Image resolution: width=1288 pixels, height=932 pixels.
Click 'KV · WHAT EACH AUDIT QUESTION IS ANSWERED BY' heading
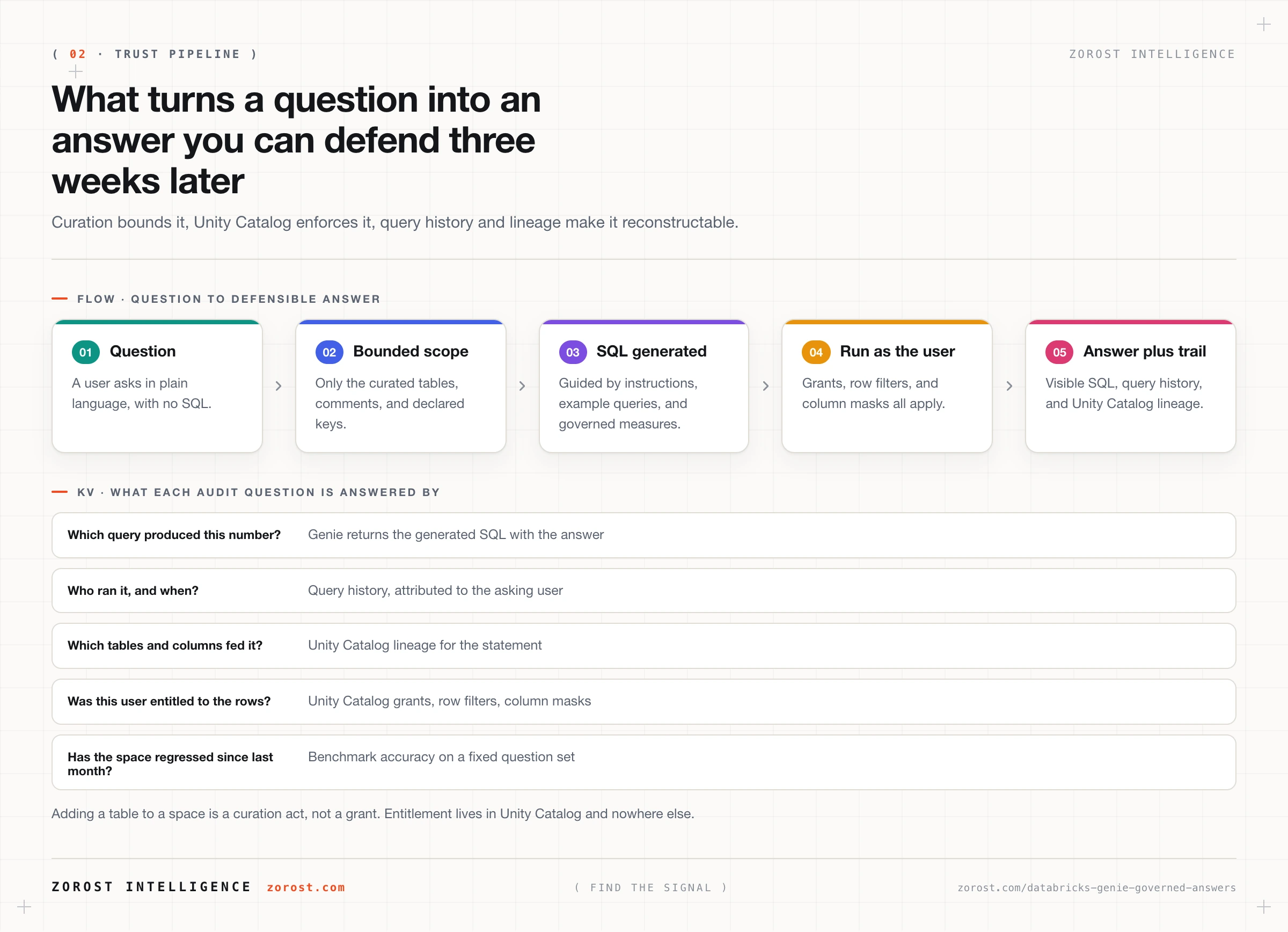coord(258,492)
